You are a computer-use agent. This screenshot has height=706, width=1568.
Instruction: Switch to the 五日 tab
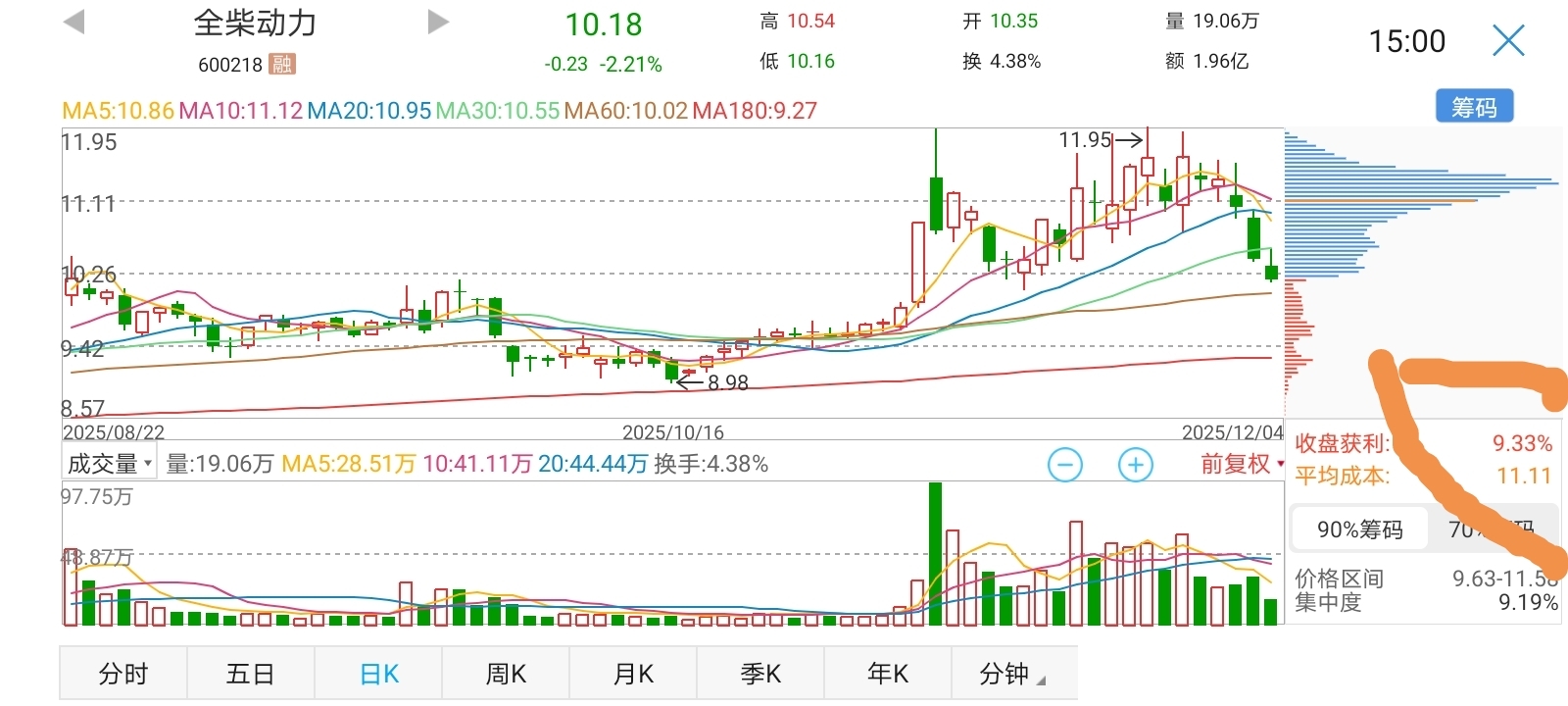click(251, 674)
